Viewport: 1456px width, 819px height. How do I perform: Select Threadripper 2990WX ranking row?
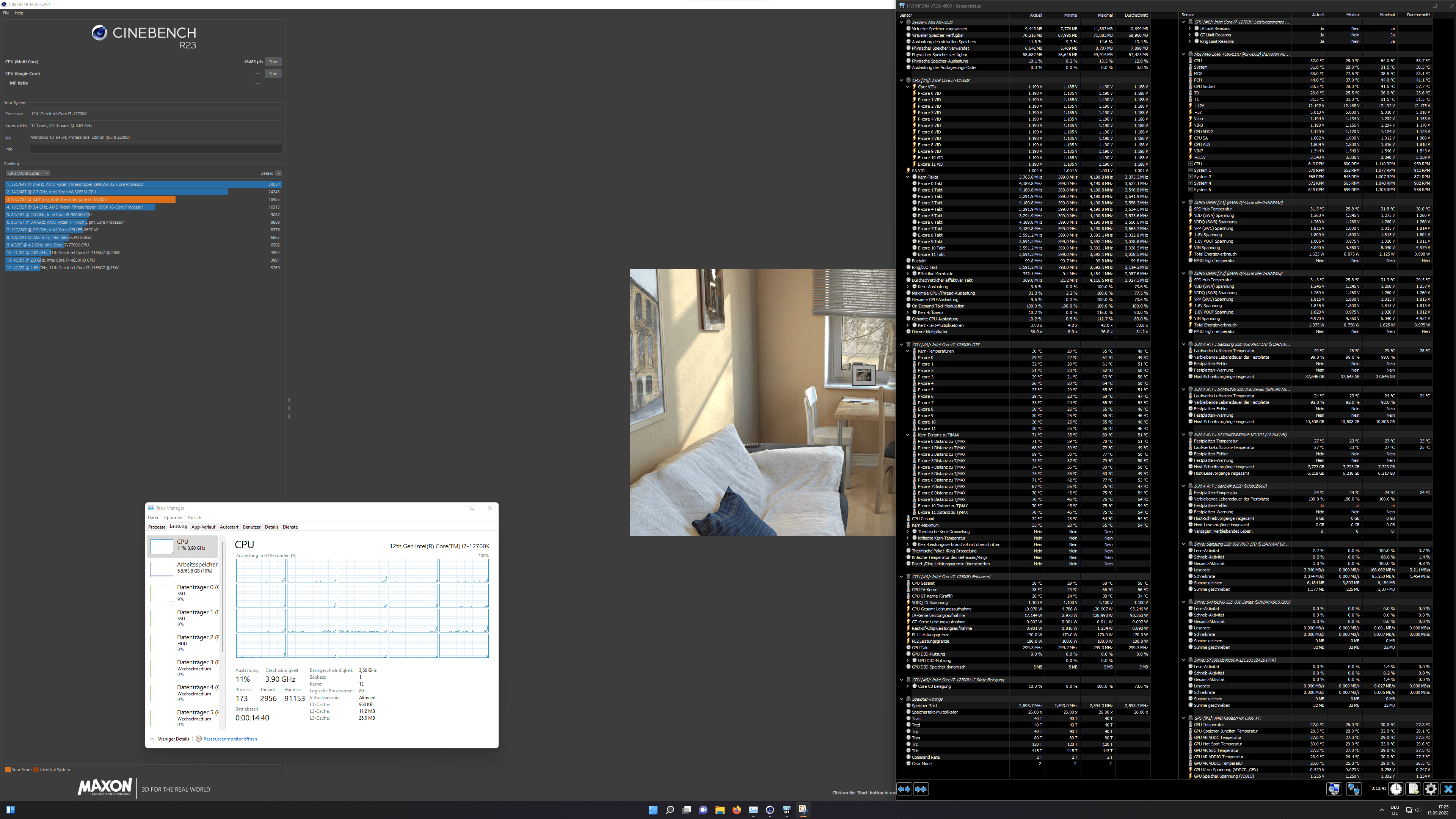[x=143, y=184]
